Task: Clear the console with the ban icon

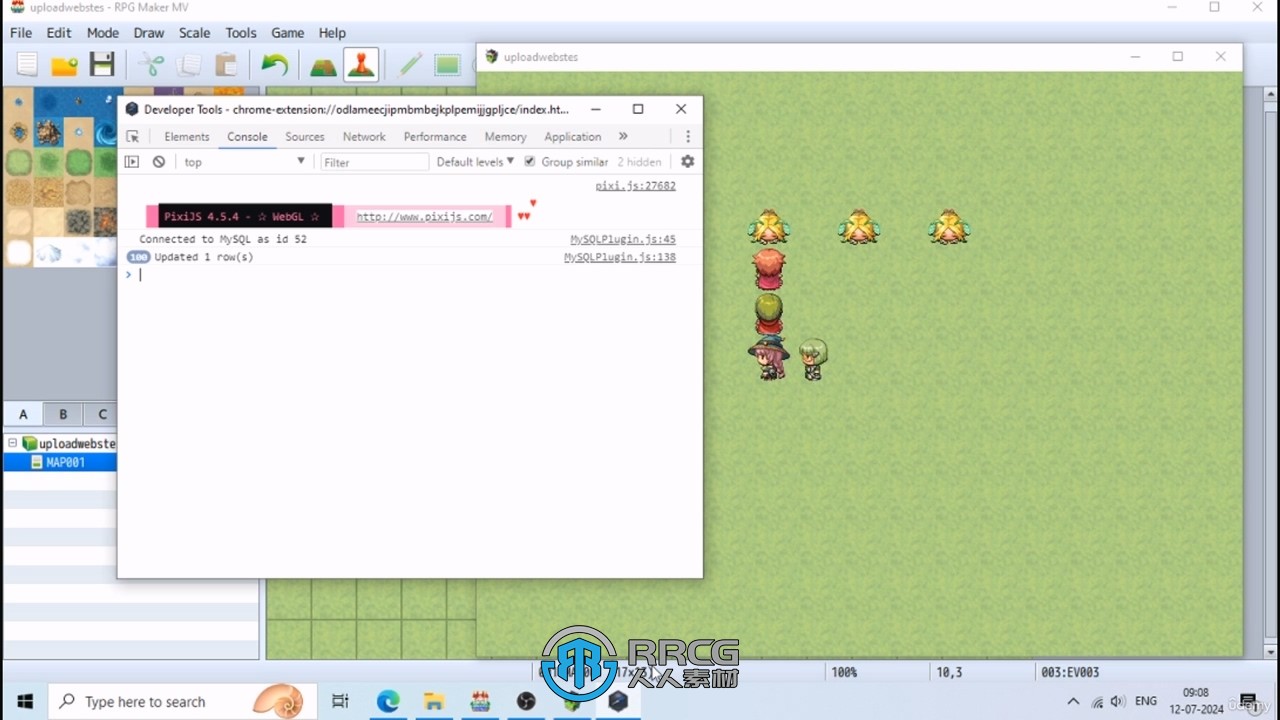Action: tap(159, 162)
